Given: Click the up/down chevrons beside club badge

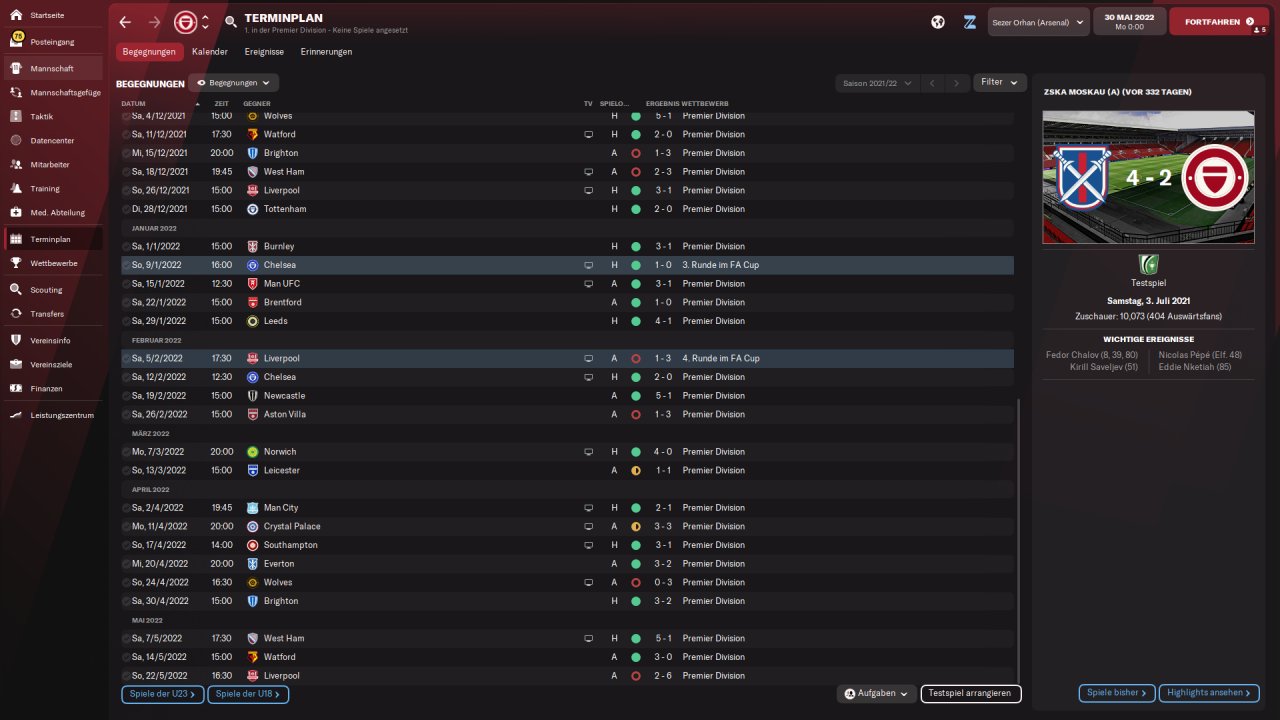Looking at the screenshot, I should (206, 22).
